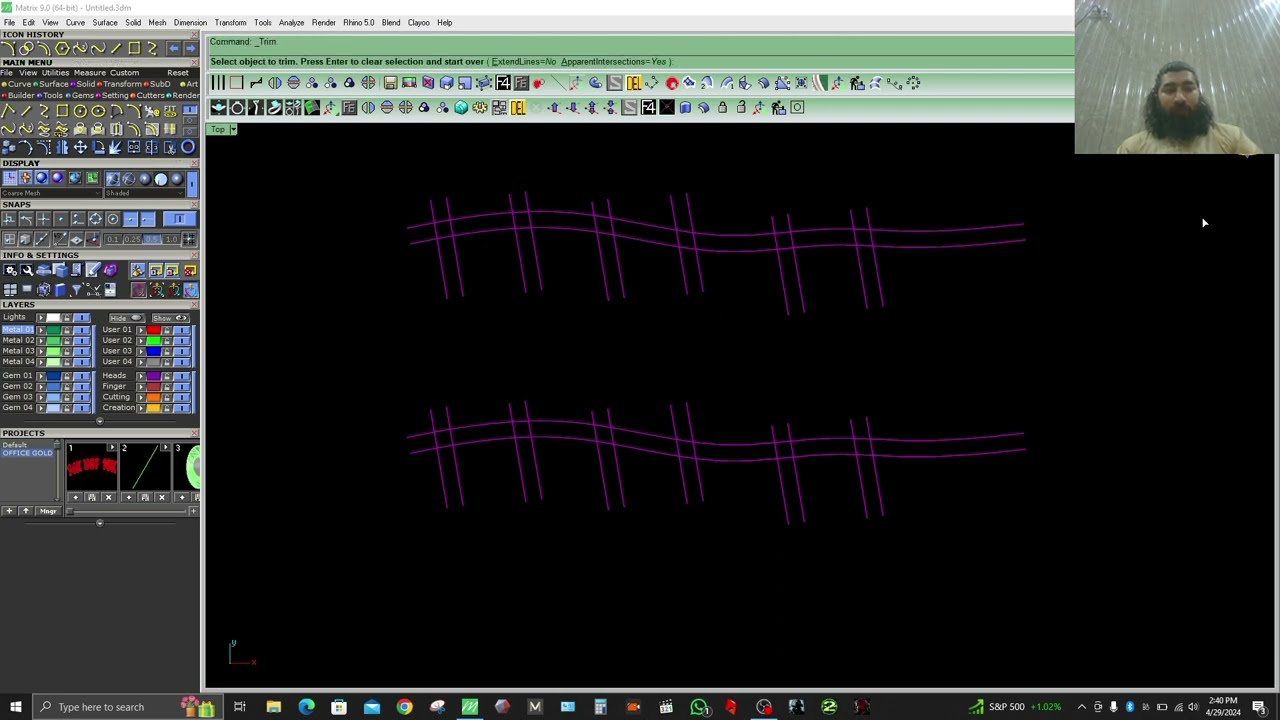The width and height of the screenshot is (1280, 720).
Task: Go forward with Icon History right arrow
Action: click(191, 48)
